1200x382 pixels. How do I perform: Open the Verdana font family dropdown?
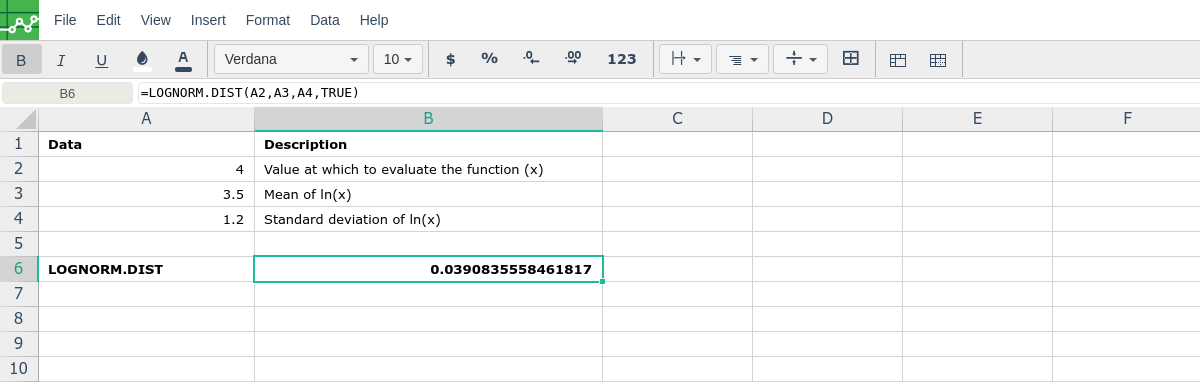point(291,59)
